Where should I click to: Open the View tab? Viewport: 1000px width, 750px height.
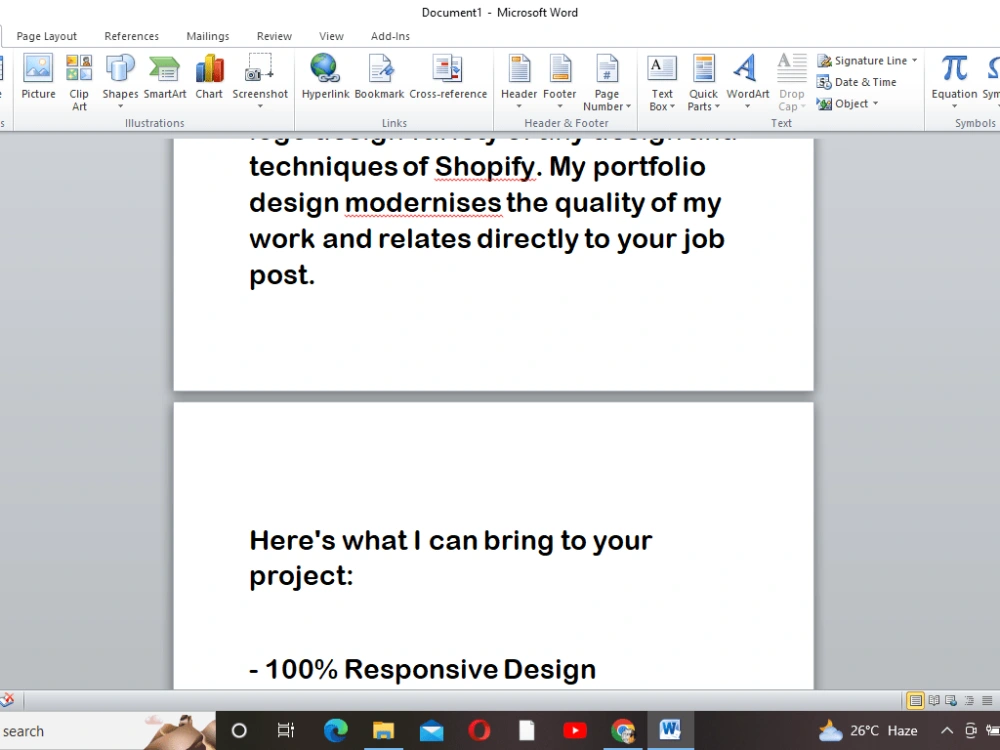pos(331,36)
